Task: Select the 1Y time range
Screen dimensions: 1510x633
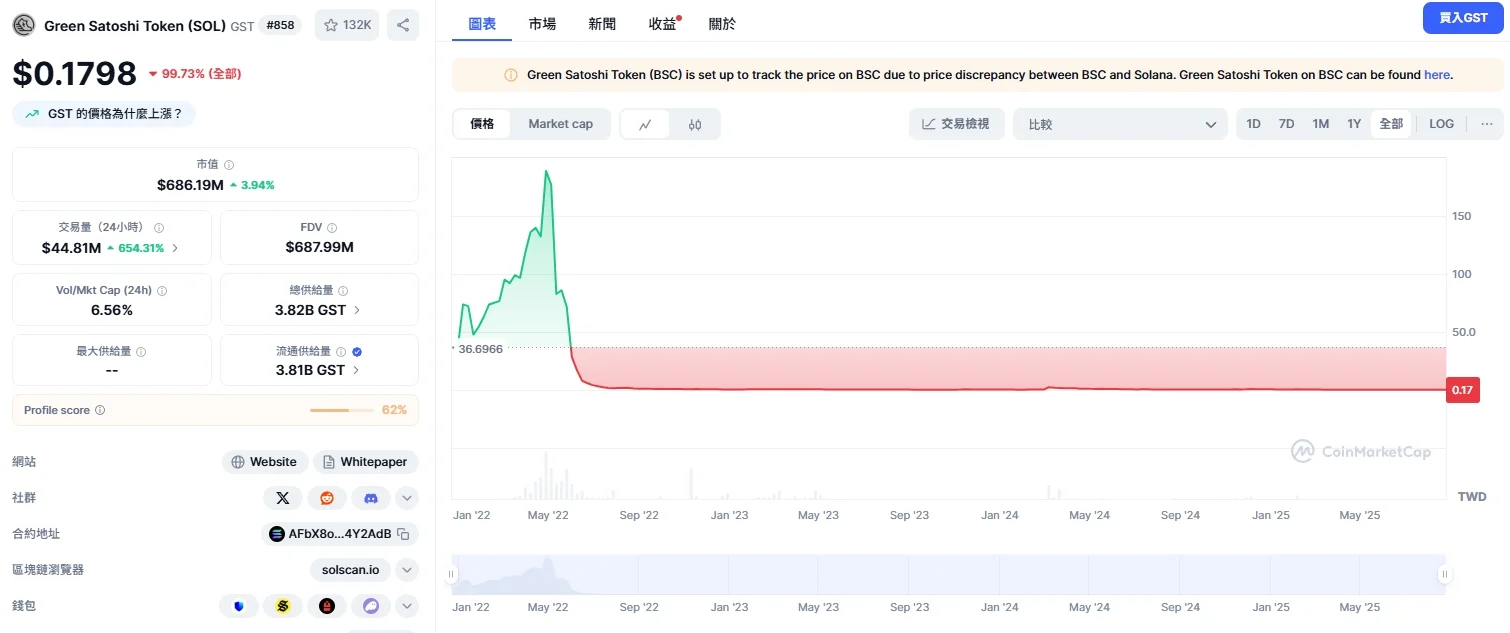Action: [1354, 123]
